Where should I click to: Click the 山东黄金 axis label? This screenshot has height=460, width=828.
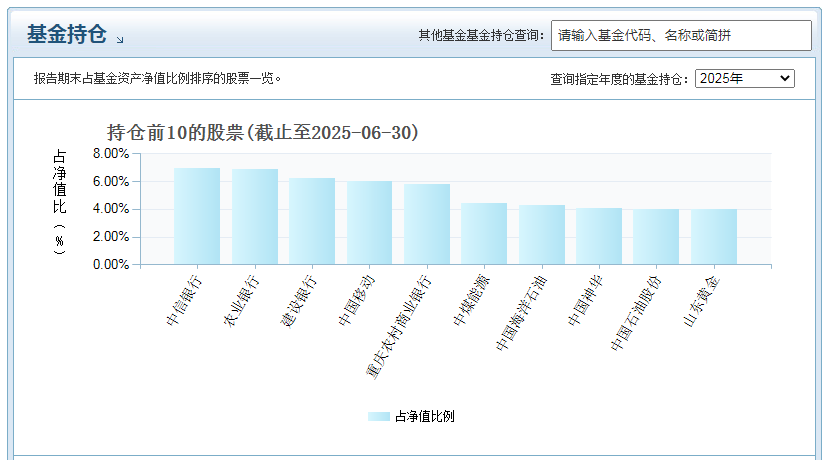click(701, 301)
